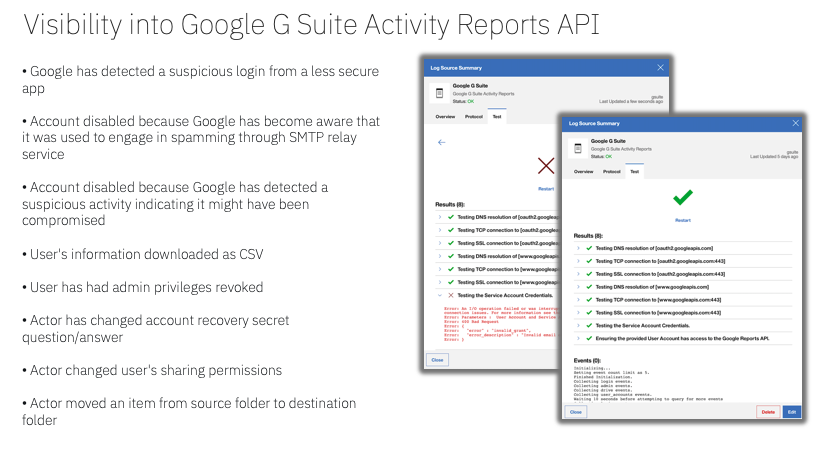Collapse failed Testing the Service Account Credentials row, rear dialog
This screenshot has height=451, width=819.
tap(440, 295)
